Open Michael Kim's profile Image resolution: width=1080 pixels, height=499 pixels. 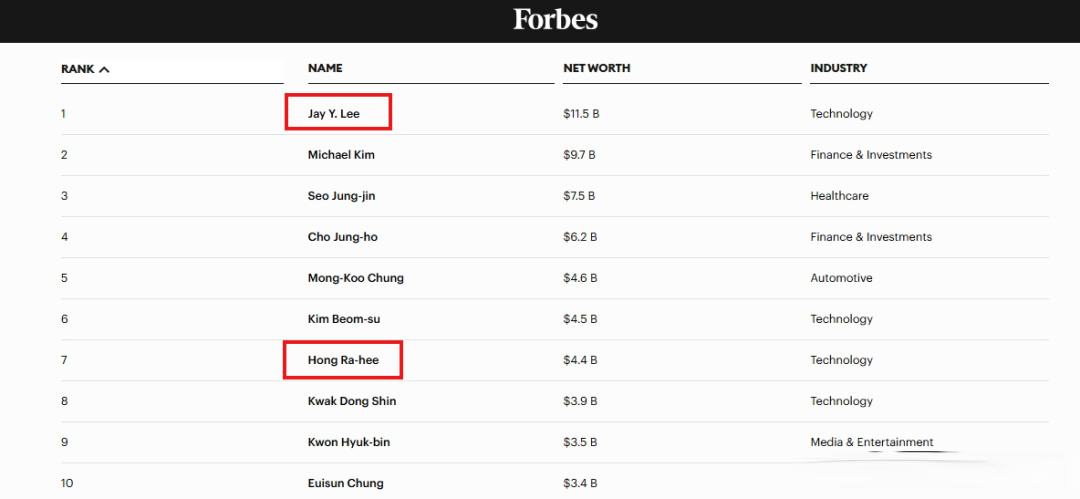(341, 155)
